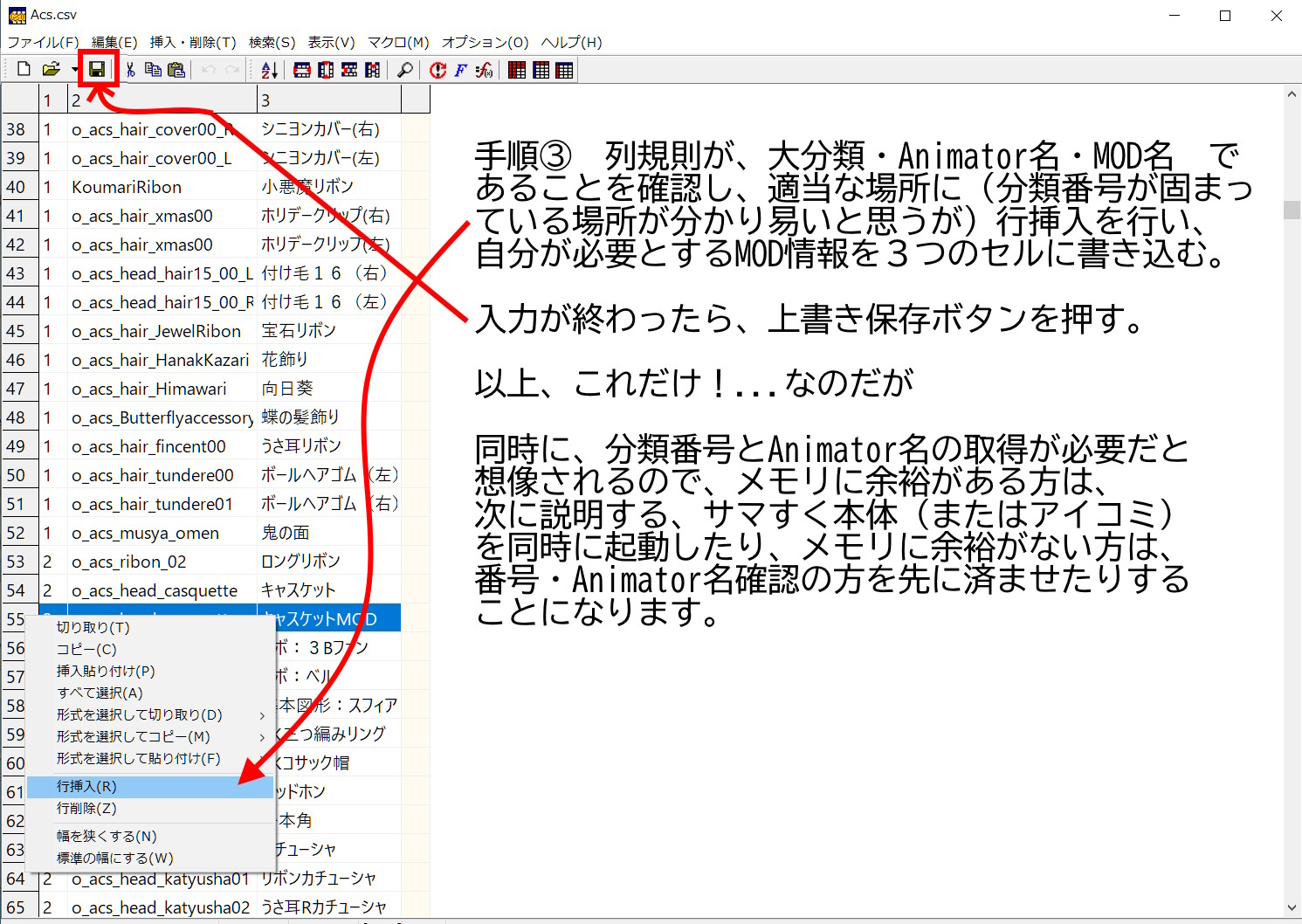Screen dimensions: 1302x924
Task: Click cell o_acs_head_casquette
Action: coord(162,590)
